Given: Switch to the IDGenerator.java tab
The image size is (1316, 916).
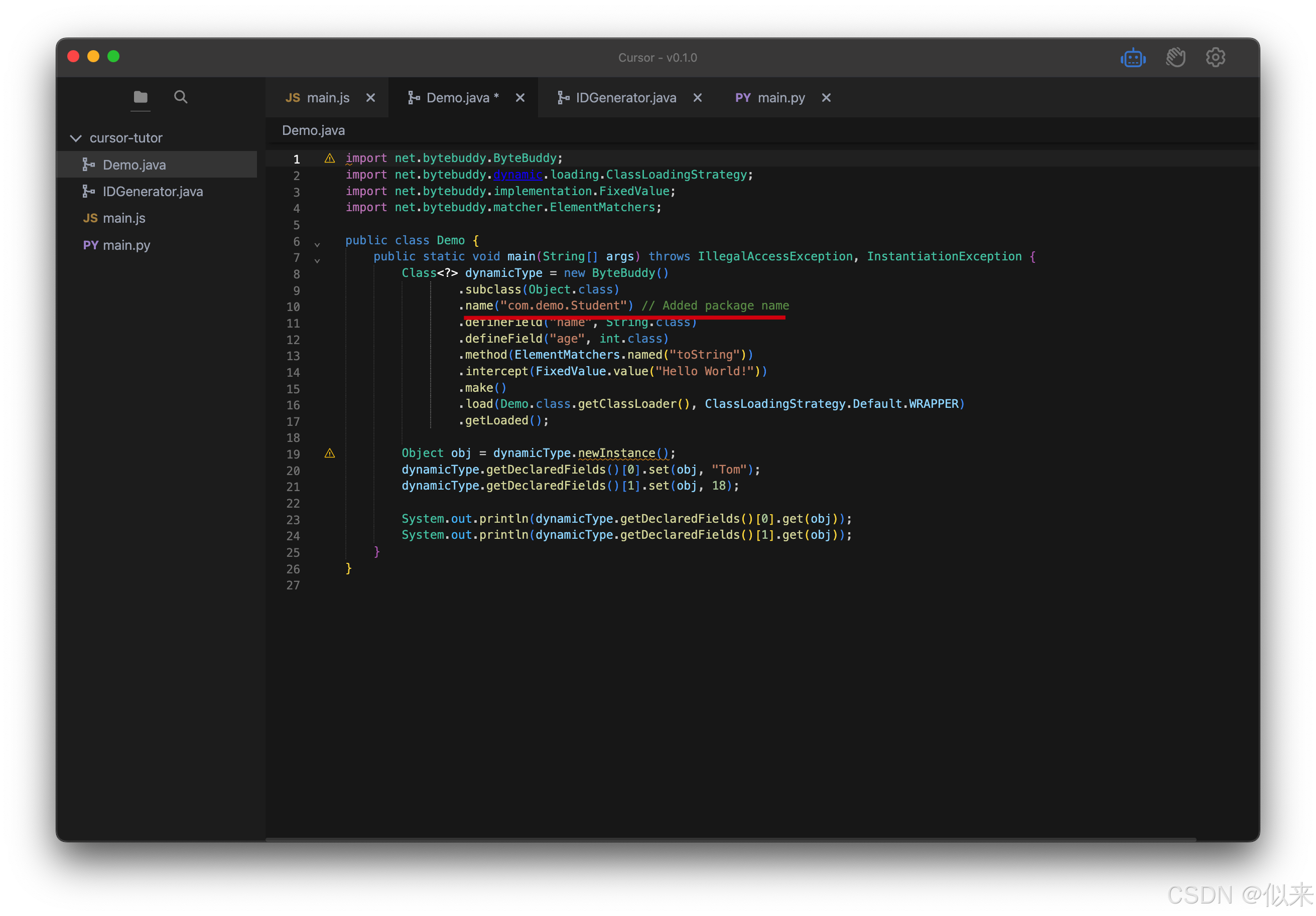Looking at the screenshot, I should 625,98.
